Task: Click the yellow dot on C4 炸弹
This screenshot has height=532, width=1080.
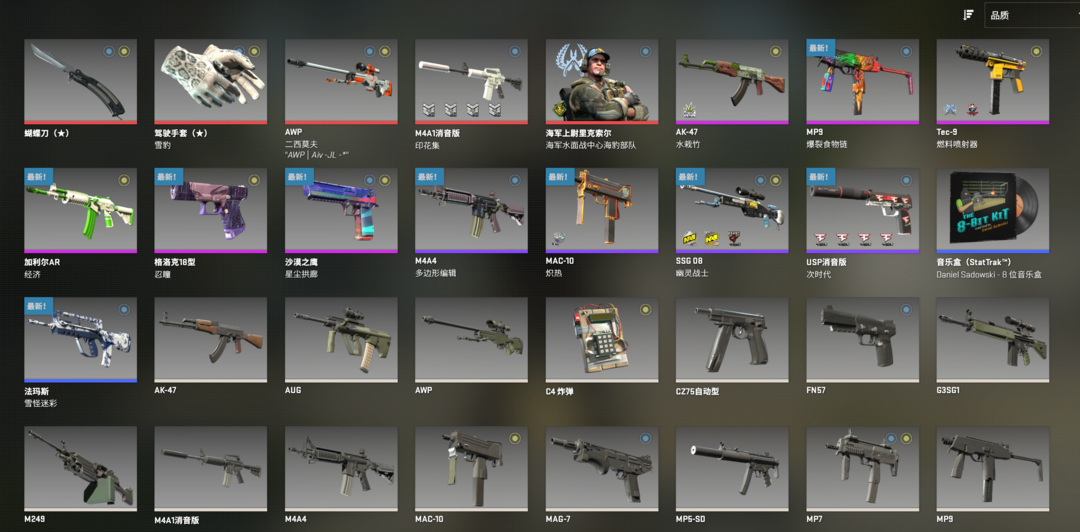Action: 645,309
